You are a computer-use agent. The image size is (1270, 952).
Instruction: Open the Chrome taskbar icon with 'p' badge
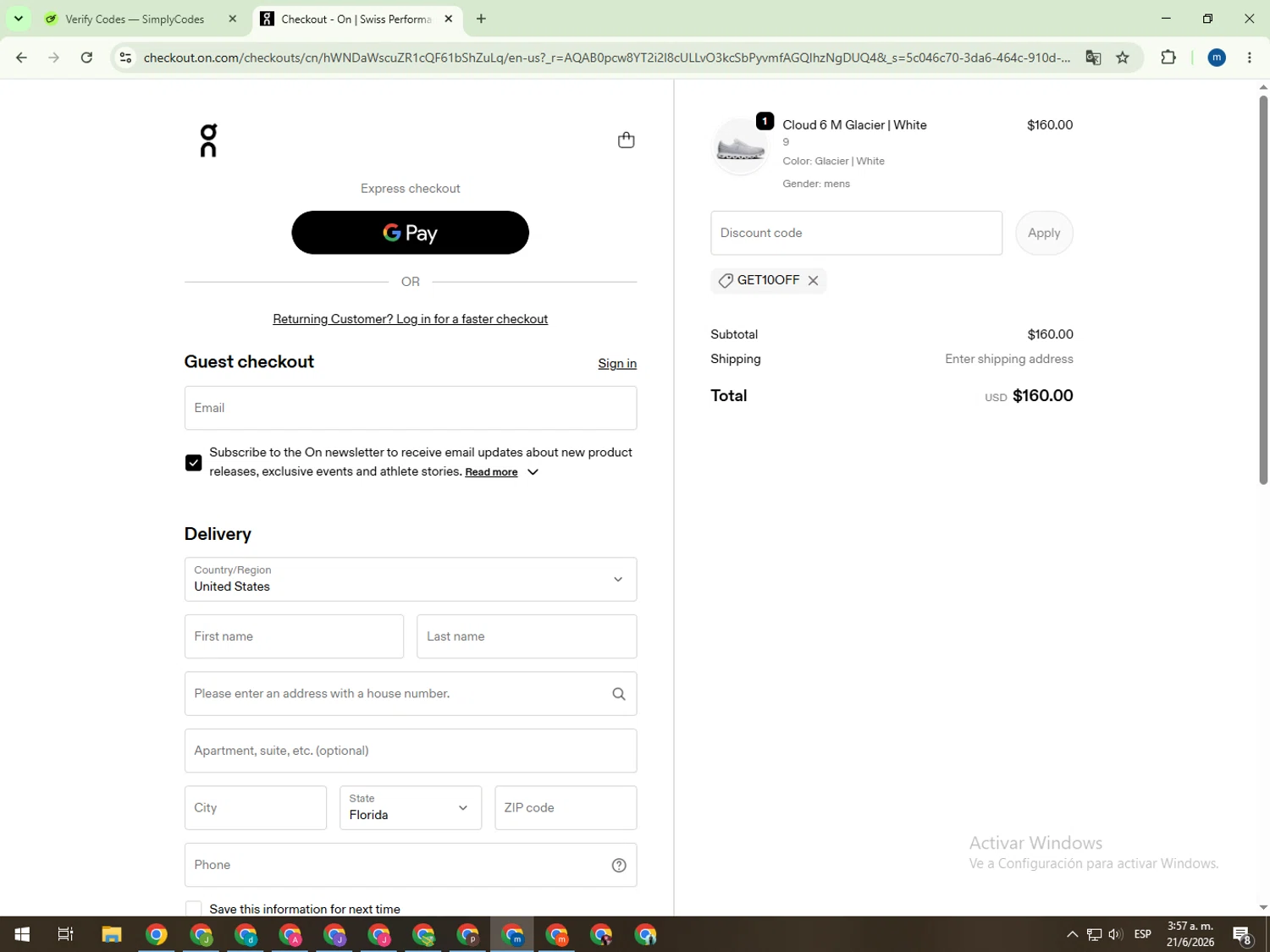coord(468,934)
